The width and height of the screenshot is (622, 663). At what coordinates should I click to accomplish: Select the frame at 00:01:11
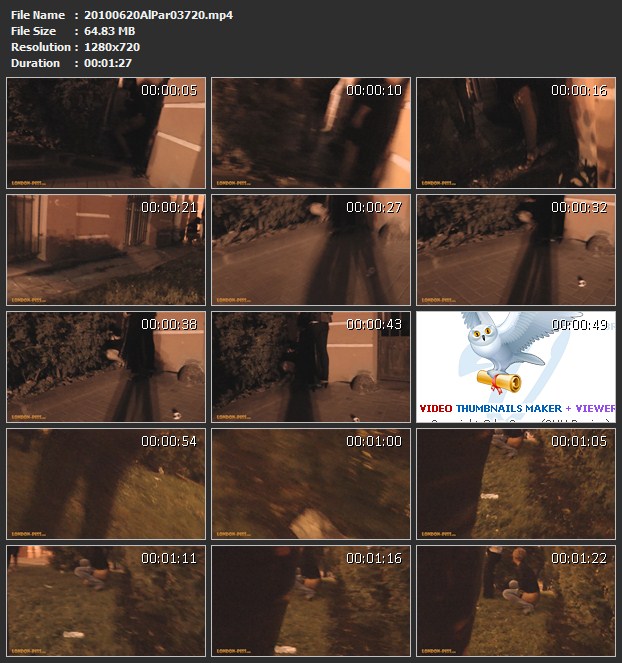point(106,601)
